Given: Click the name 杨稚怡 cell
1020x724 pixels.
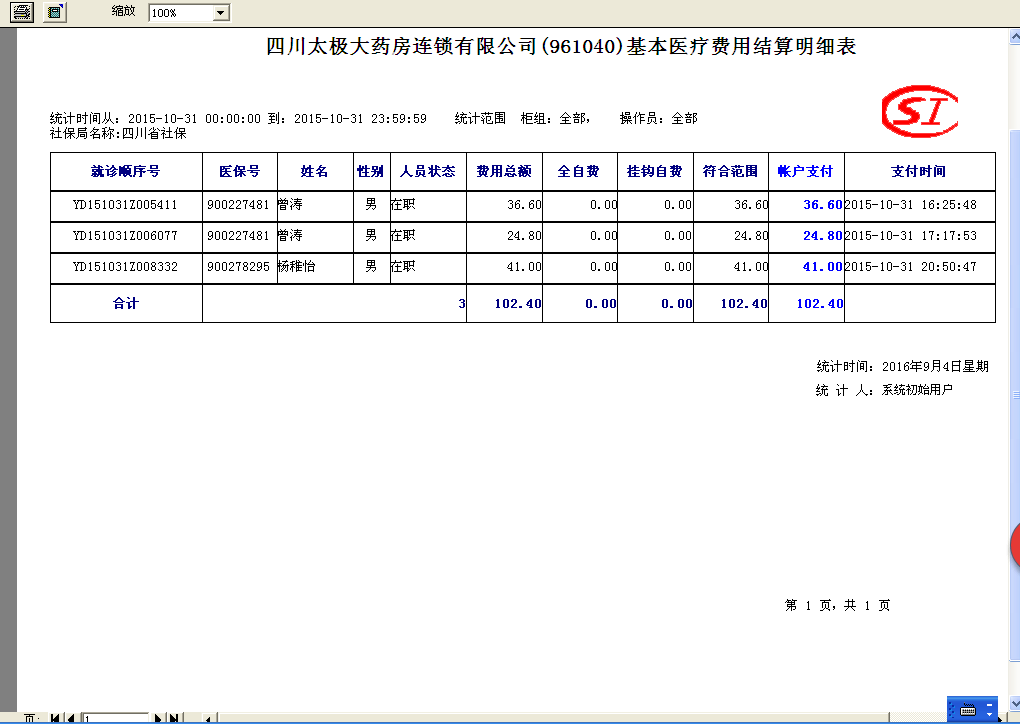Looking at the screenshot, I should click(x=315, y=267).
